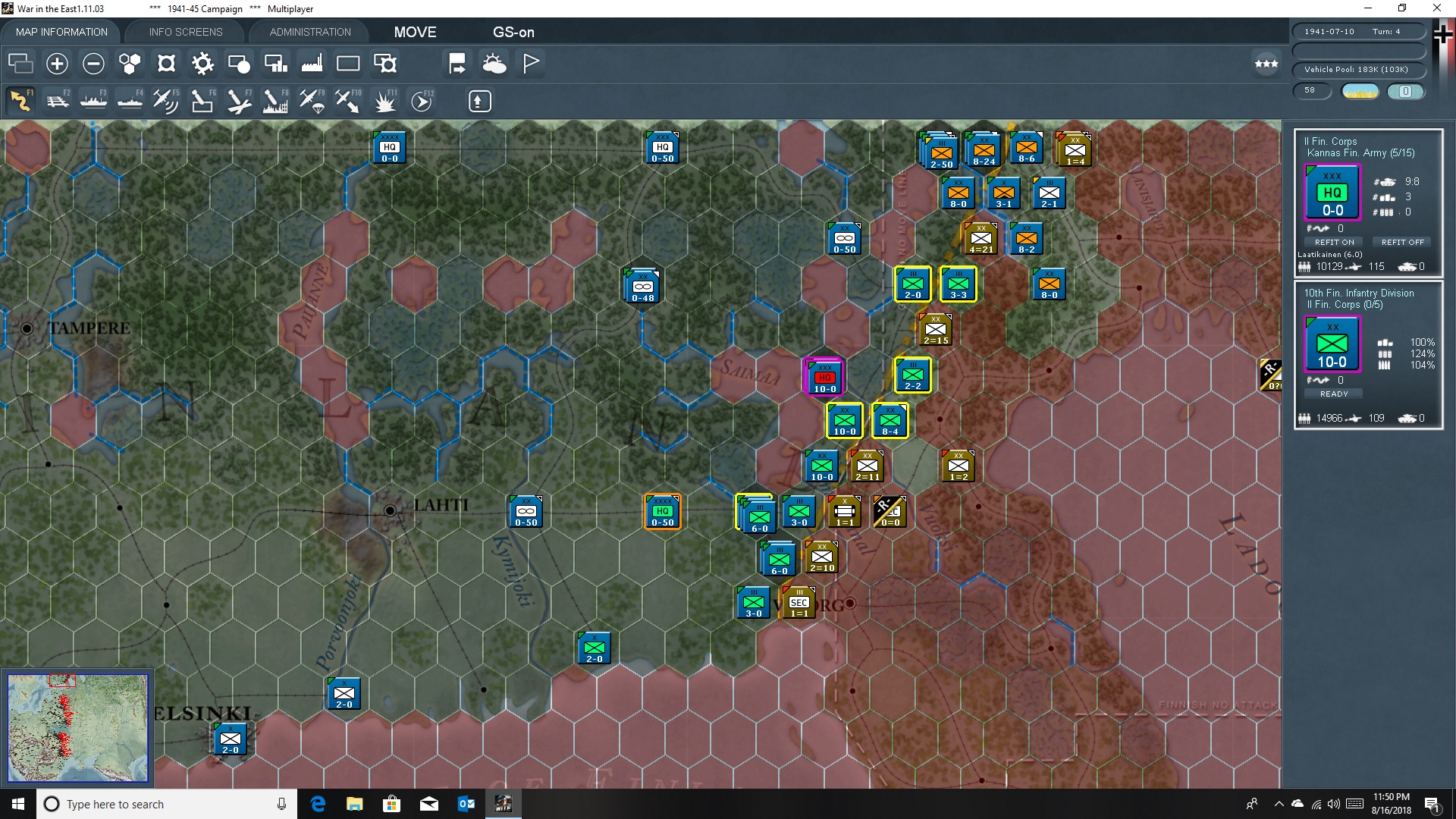Click the rectangle with circle icon
This screenshot has width=1456, height=819.
[239, 63]
